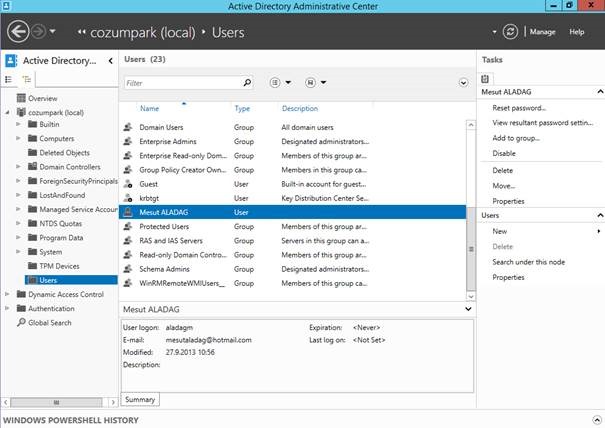Click the Move task
This screenshot has width=605, height=428.
504,186
